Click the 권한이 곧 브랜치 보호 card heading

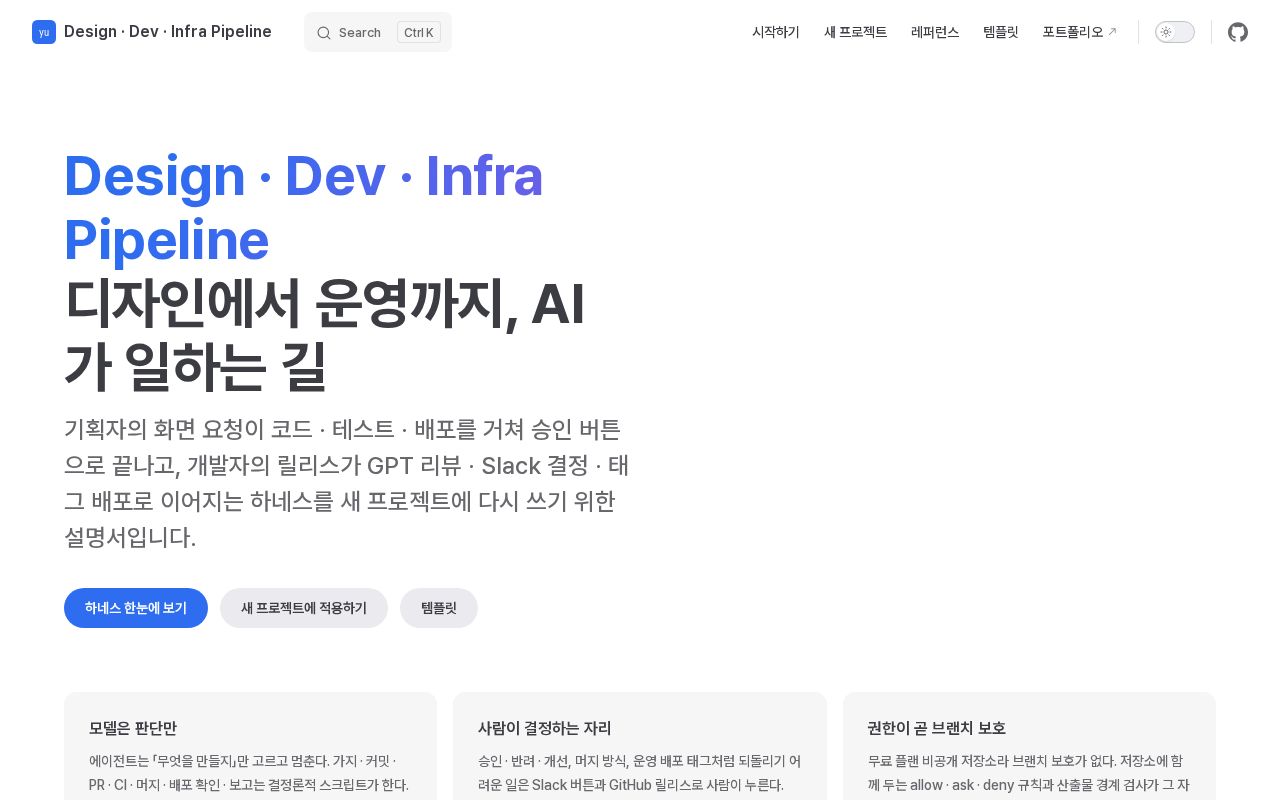click(x=937, y=728)
